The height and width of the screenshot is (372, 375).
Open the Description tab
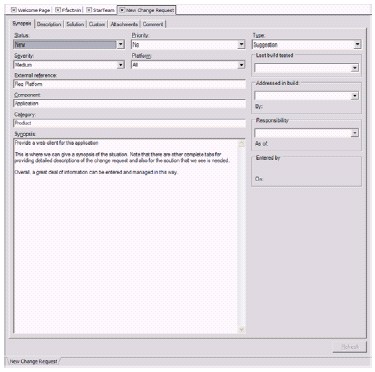pos(49,24)
